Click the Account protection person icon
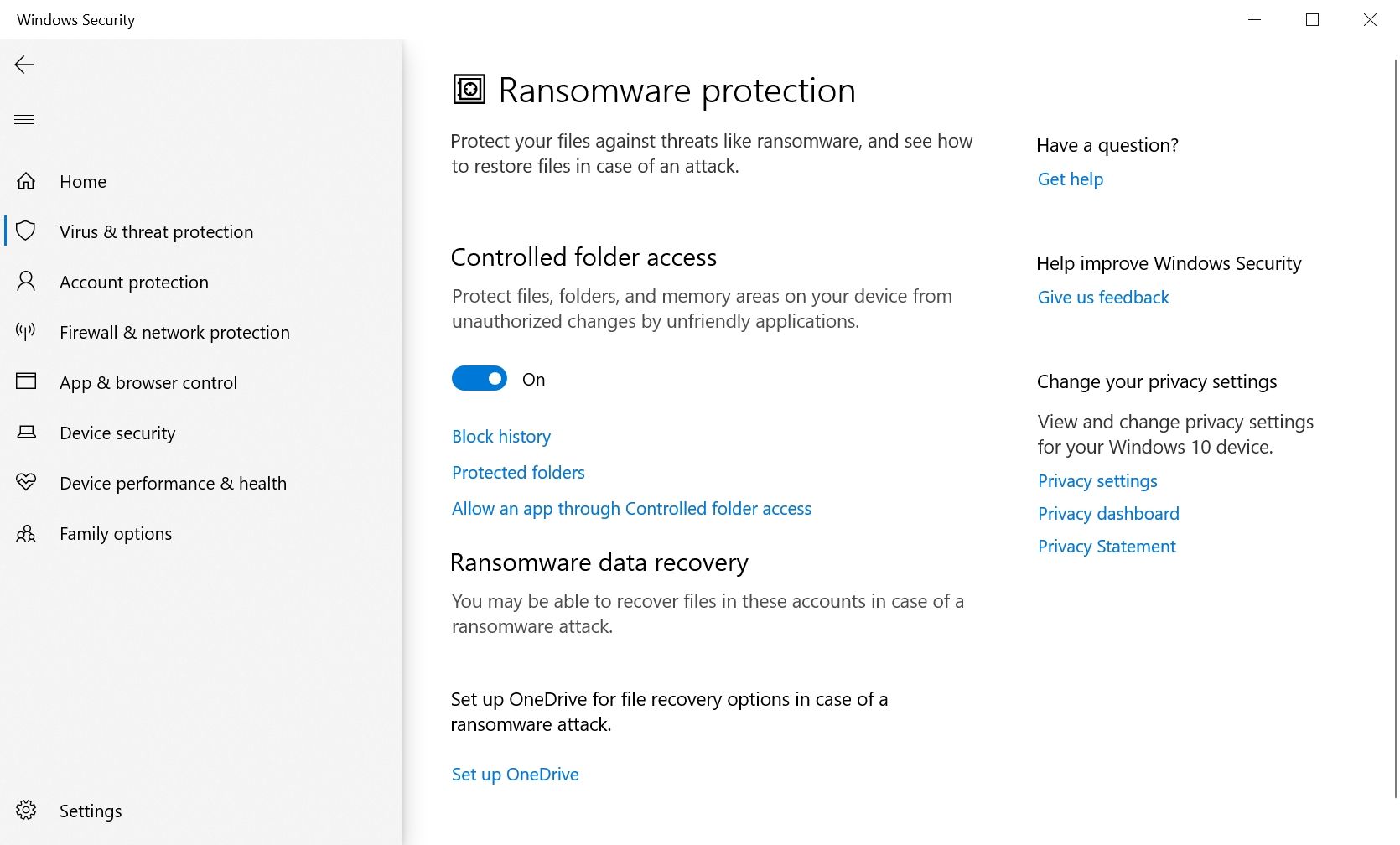 [x=26, y=282]
